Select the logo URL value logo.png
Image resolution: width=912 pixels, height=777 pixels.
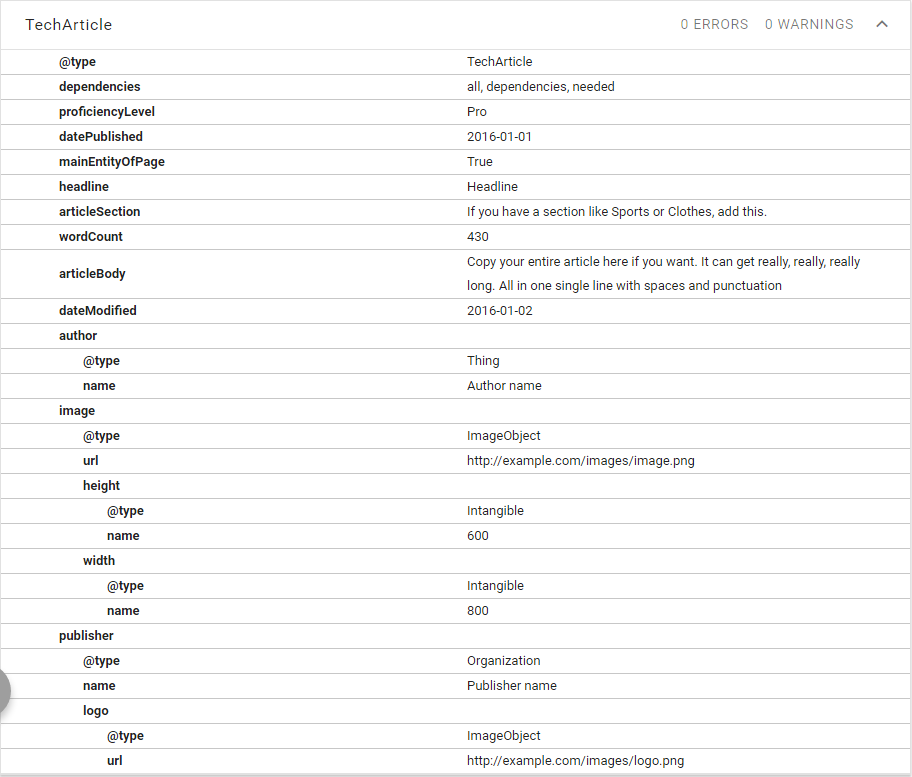[575, 761]
